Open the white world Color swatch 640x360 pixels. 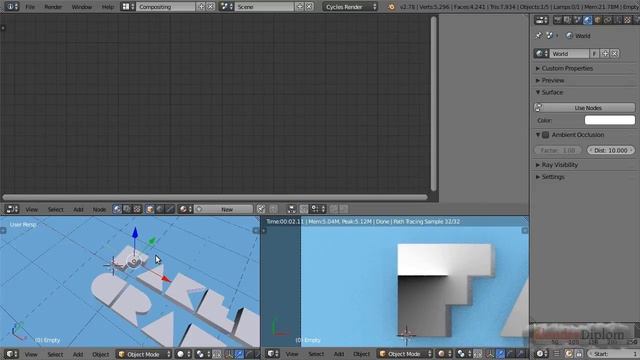coord(610,120)
